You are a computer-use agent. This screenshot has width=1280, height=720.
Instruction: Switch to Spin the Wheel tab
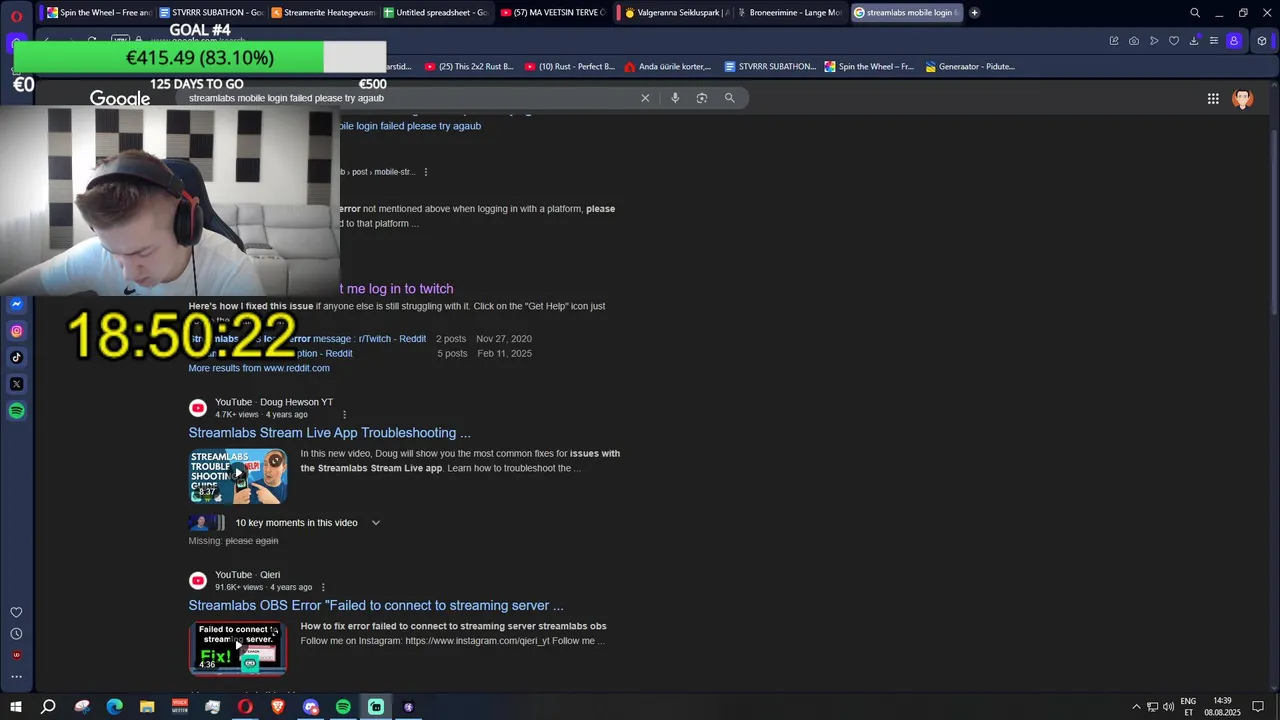[99, 13]
